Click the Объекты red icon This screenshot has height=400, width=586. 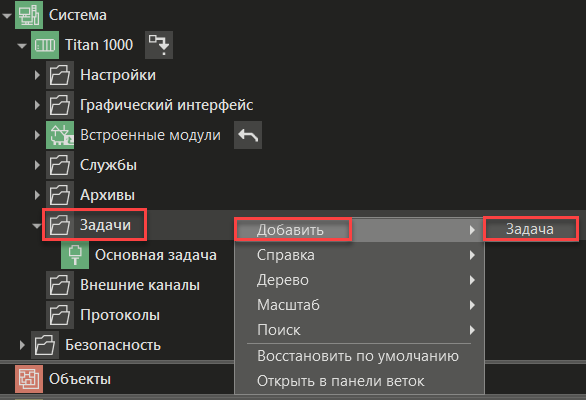tap(29, 379)
